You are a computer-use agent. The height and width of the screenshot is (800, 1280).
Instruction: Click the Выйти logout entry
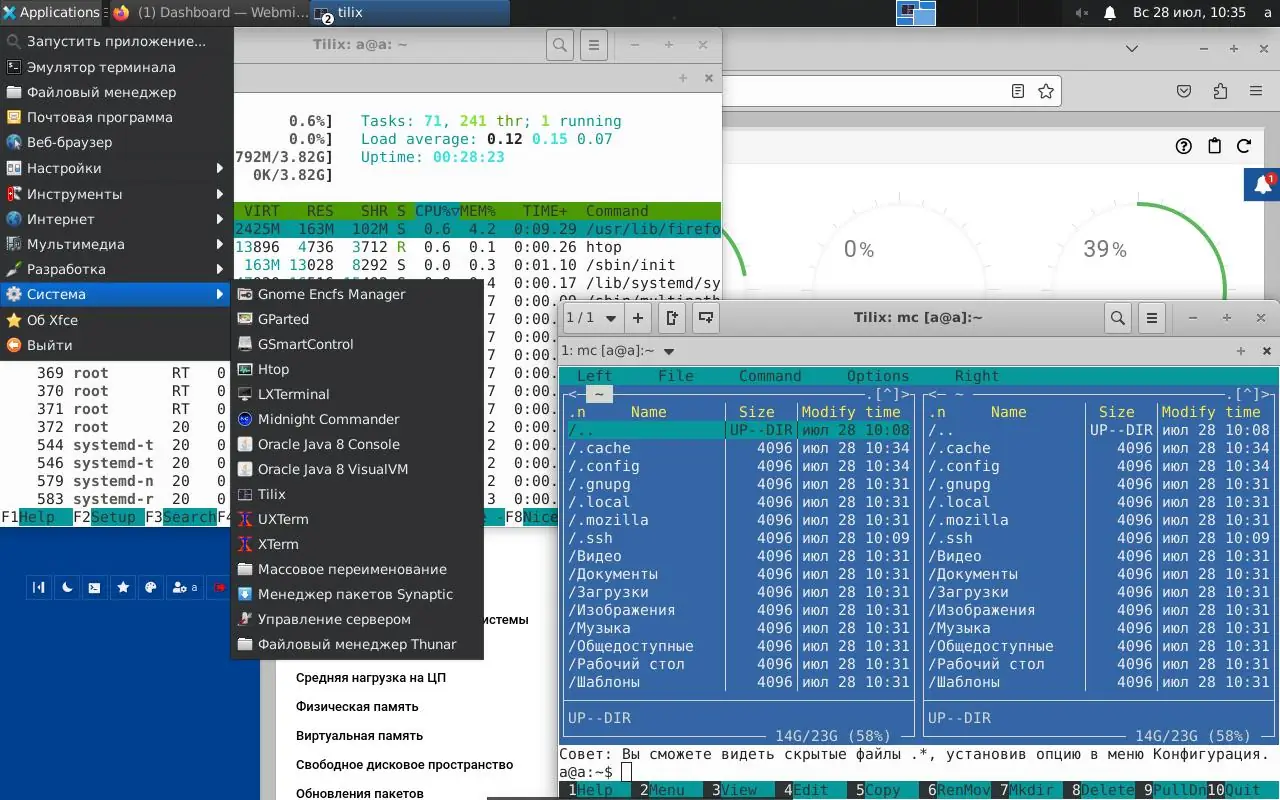pos(50,345)
